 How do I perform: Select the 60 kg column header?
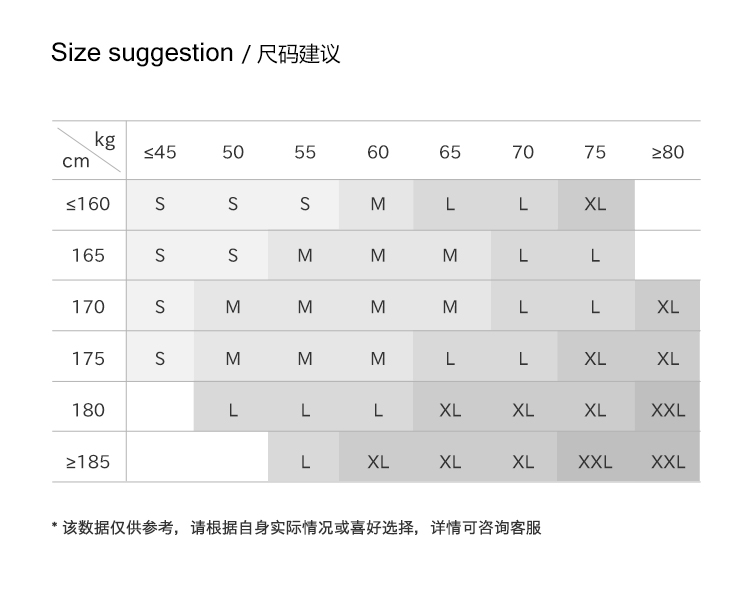tap(378, 152)
